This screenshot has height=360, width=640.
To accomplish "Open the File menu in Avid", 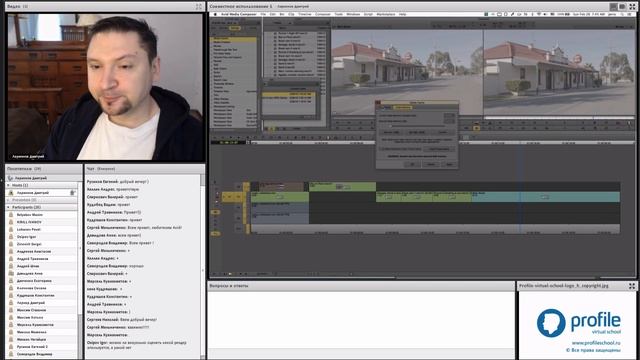I will click(263, 14).
